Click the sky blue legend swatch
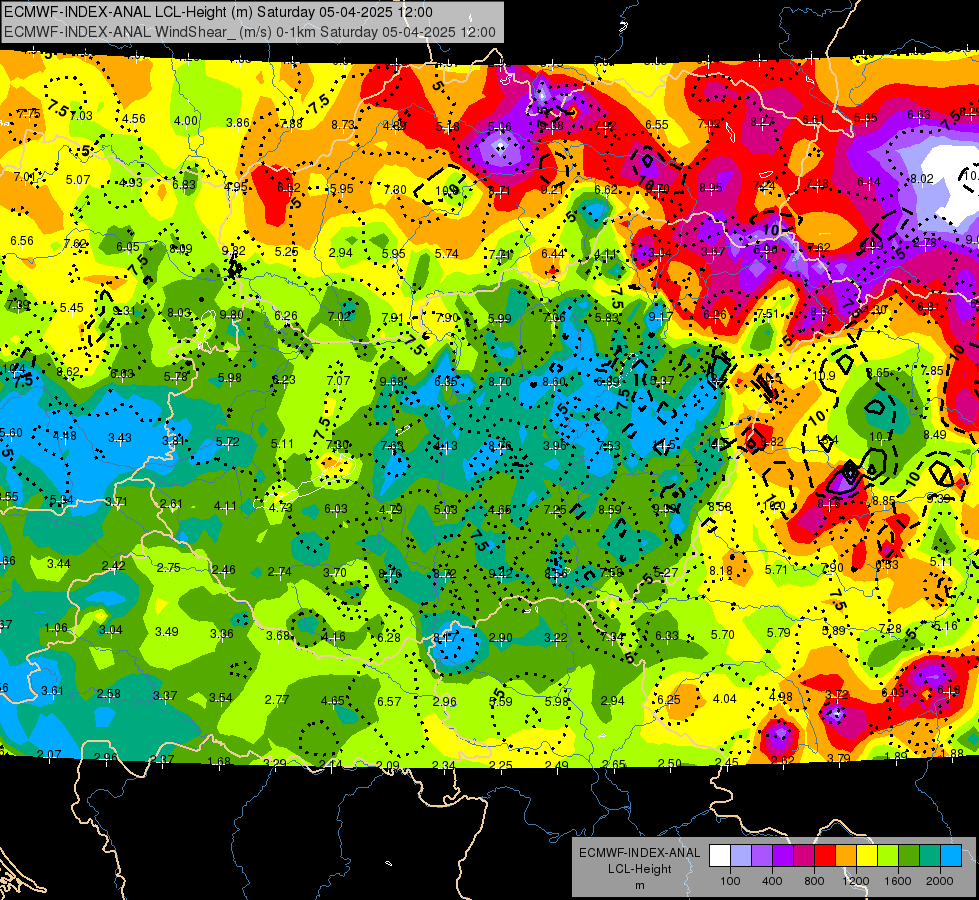The image size is (979, 900). pyautogui.click(x=952, y=856)
